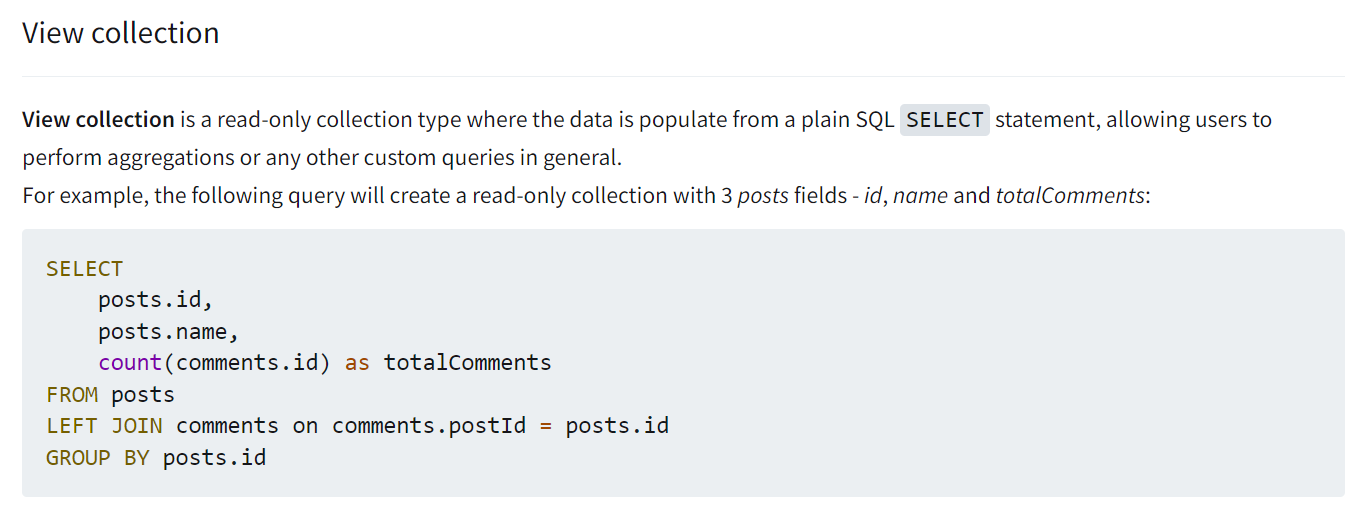The image size is (1365, 517).
Task: Click the italic "name" word in description
Action: (920, 195)
